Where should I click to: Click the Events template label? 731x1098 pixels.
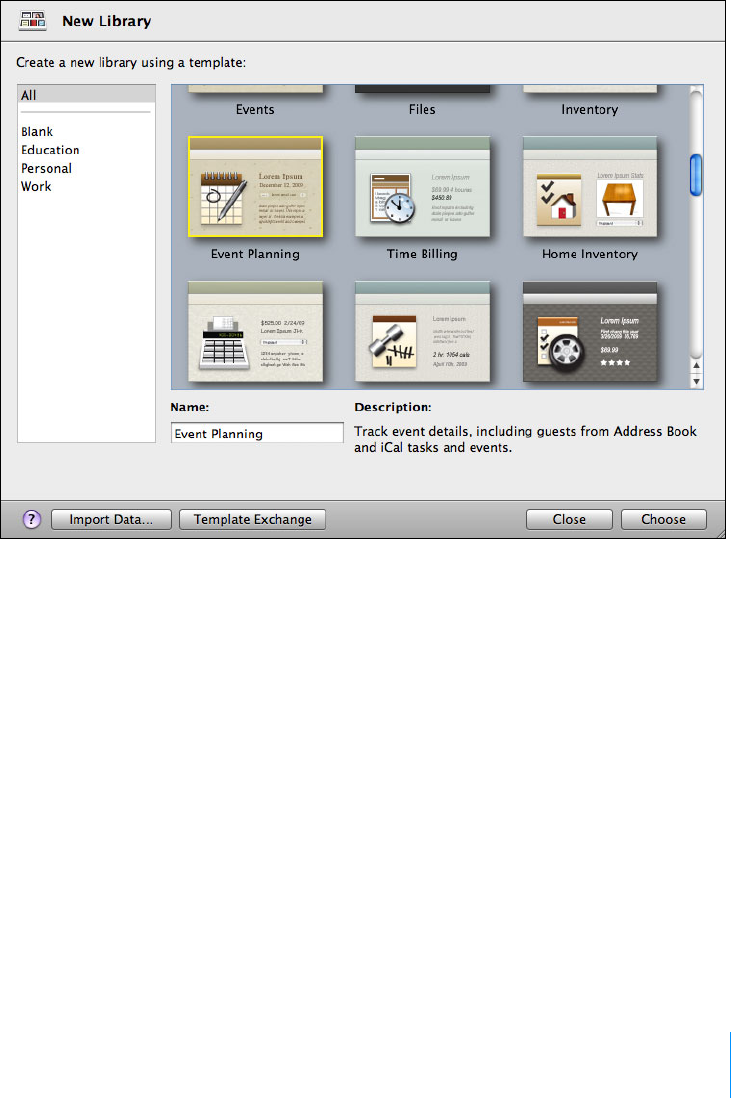(x=255, y=109)
